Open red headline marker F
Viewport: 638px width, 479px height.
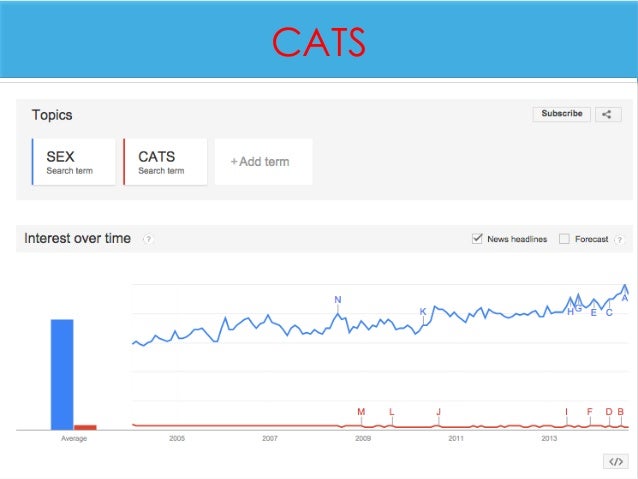pos(590,412)
